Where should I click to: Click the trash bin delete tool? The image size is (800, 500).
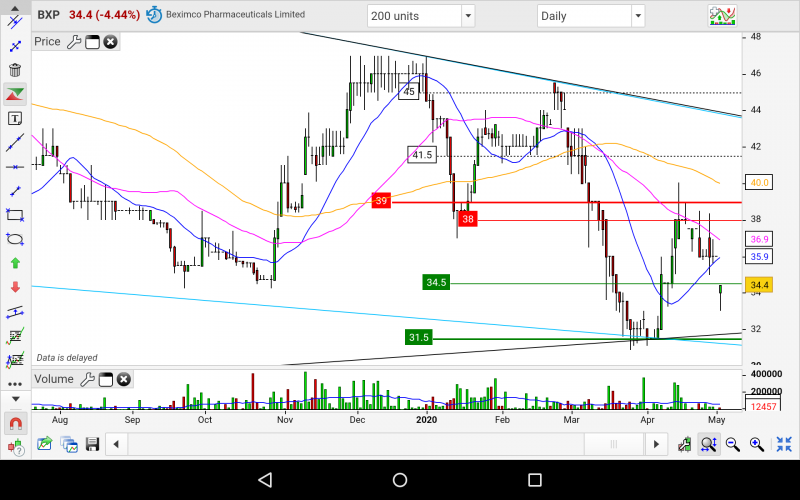15,70
